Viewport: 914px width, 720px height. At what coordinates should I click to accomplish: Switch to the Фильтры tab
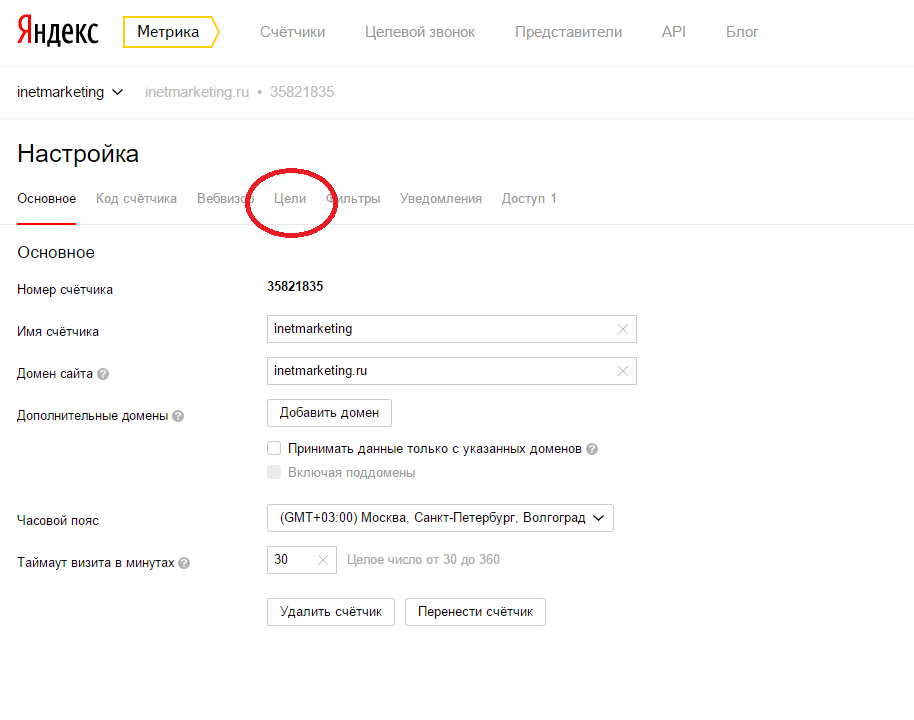point(353,199)
